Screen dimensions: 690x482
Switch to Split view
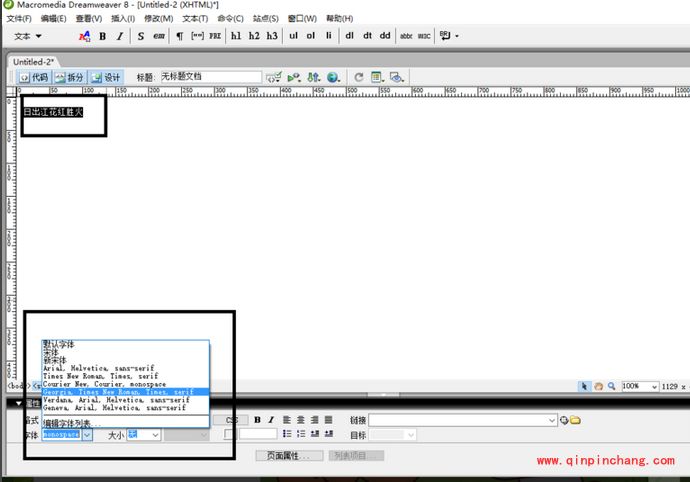[x=69, y=77]
